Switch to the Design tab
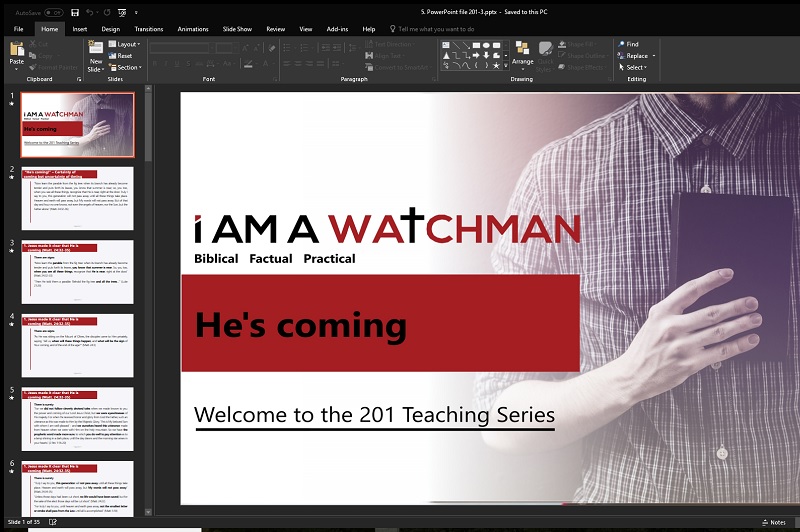The width and height of the screenshot is (800, 532). (111, 29)
